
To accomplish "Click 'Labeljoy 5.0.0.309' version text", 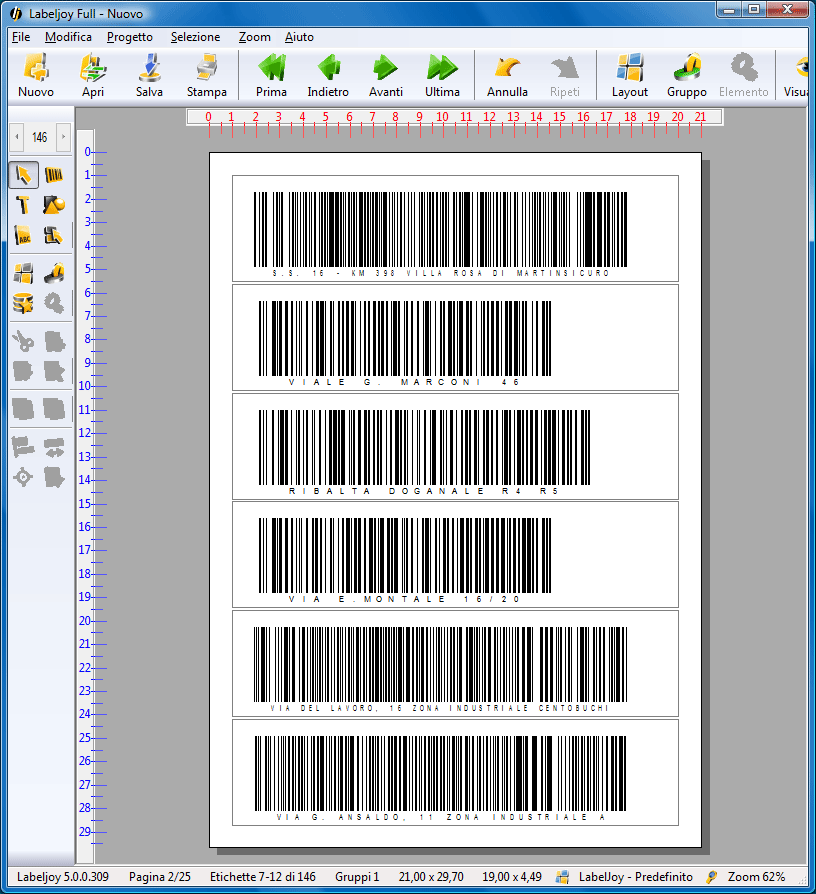I will click(63, 877).
